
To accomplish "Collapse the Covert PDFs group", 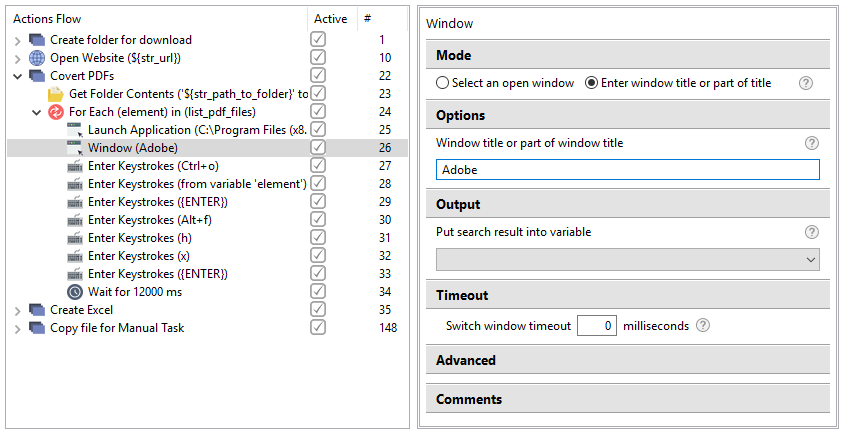I will tap(18, 76).
